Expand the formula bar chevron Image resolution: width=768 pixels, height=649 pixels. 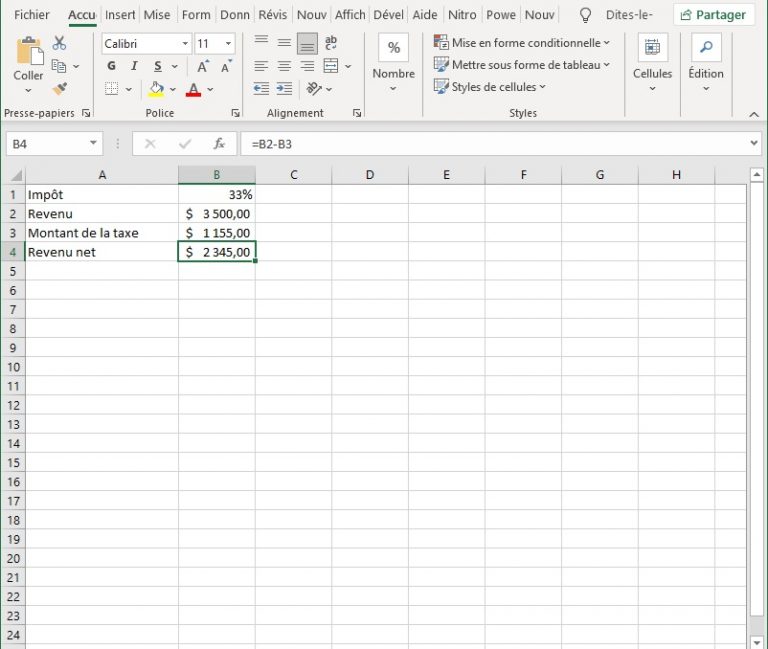point(754,144)
